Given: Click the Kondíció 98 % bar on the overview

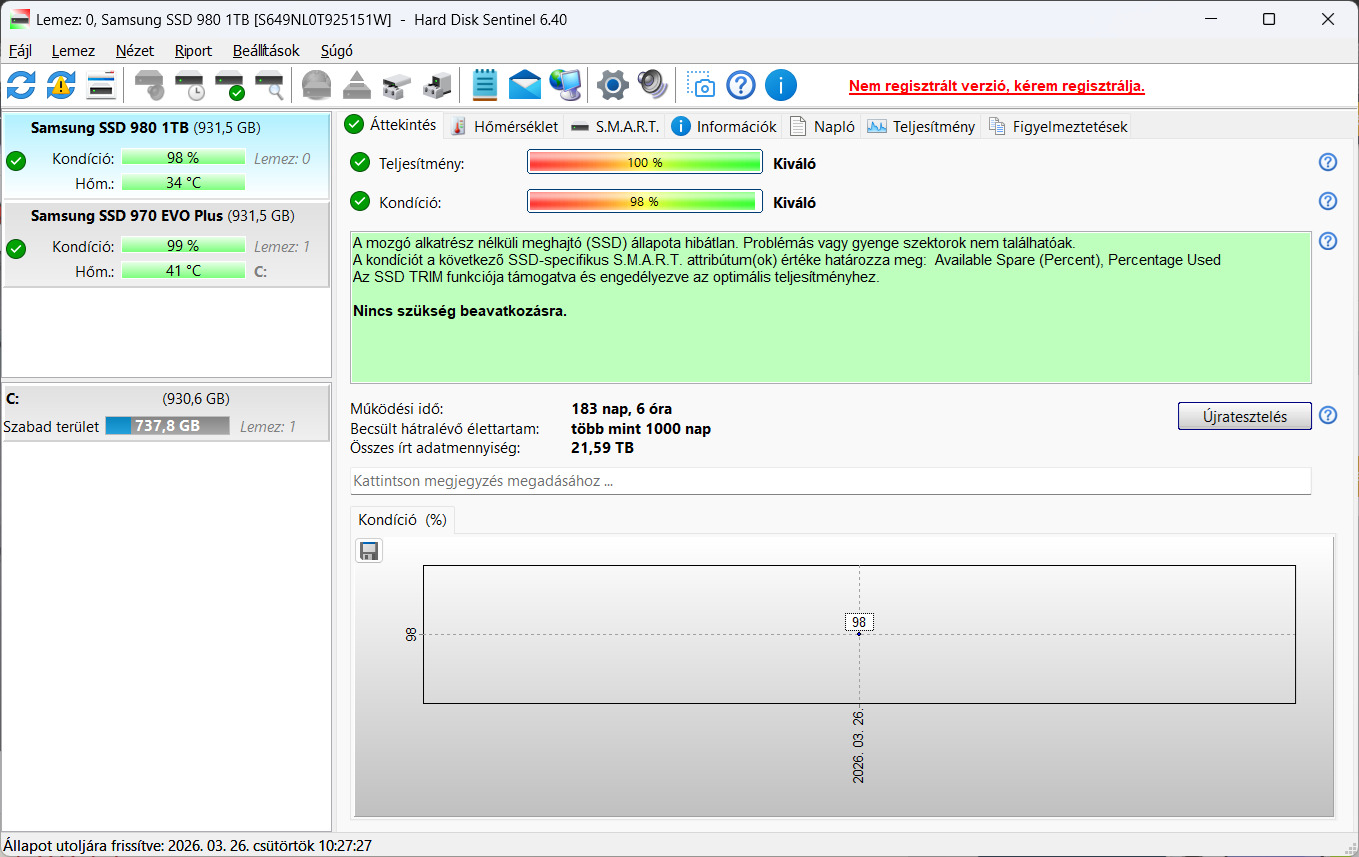Looking at the screenshot, I should (645, 202).
